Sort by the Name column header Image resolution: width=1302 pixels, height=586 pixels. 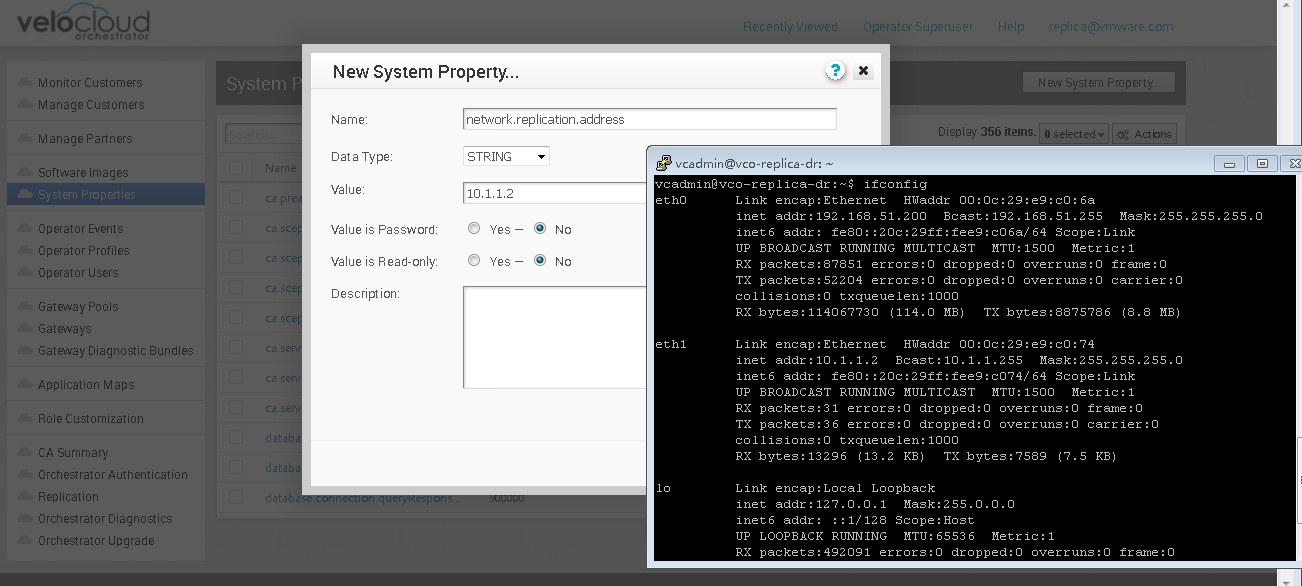click(281, 168)
